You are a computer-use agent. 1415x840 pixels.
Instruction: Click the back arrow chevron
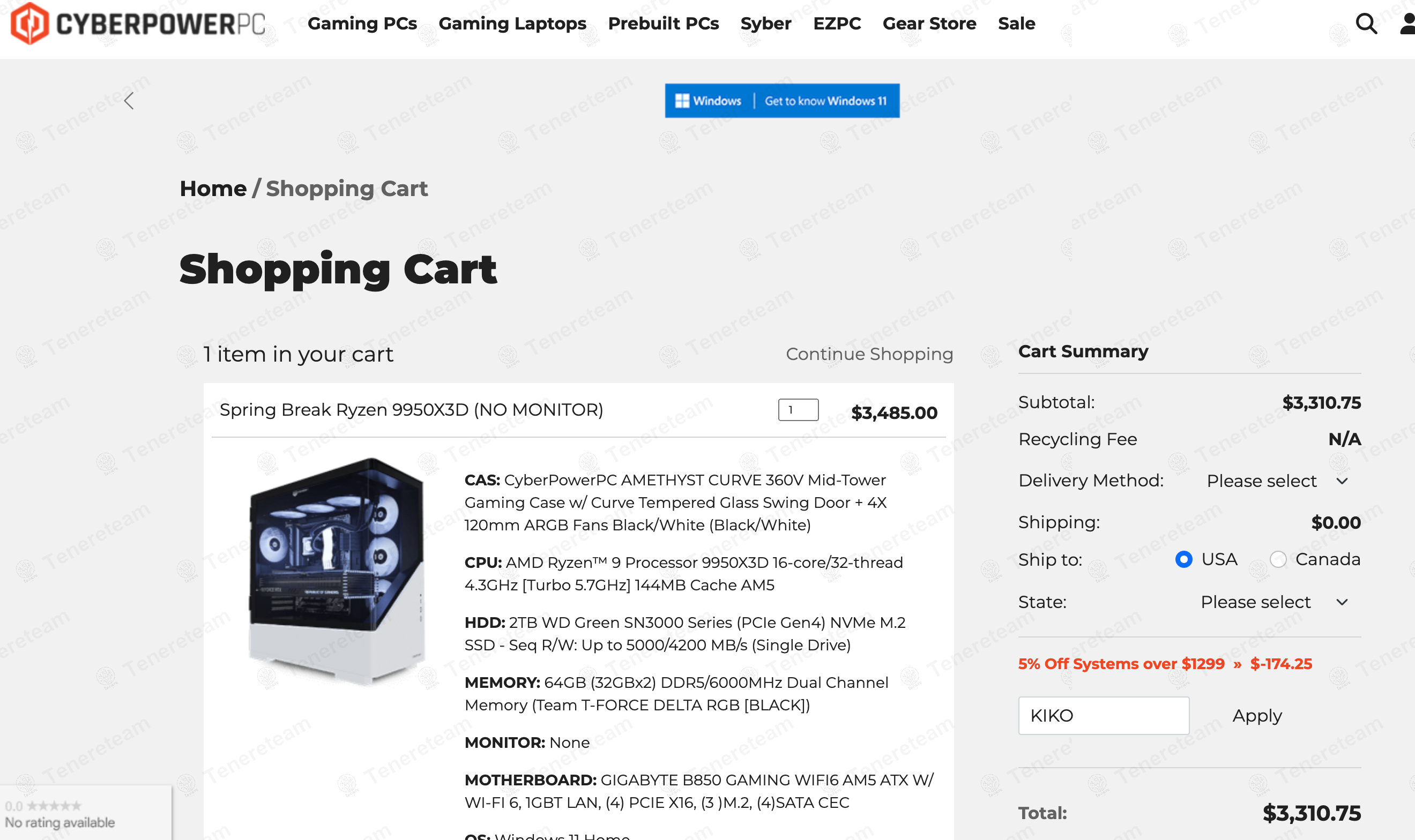(129, 101)
